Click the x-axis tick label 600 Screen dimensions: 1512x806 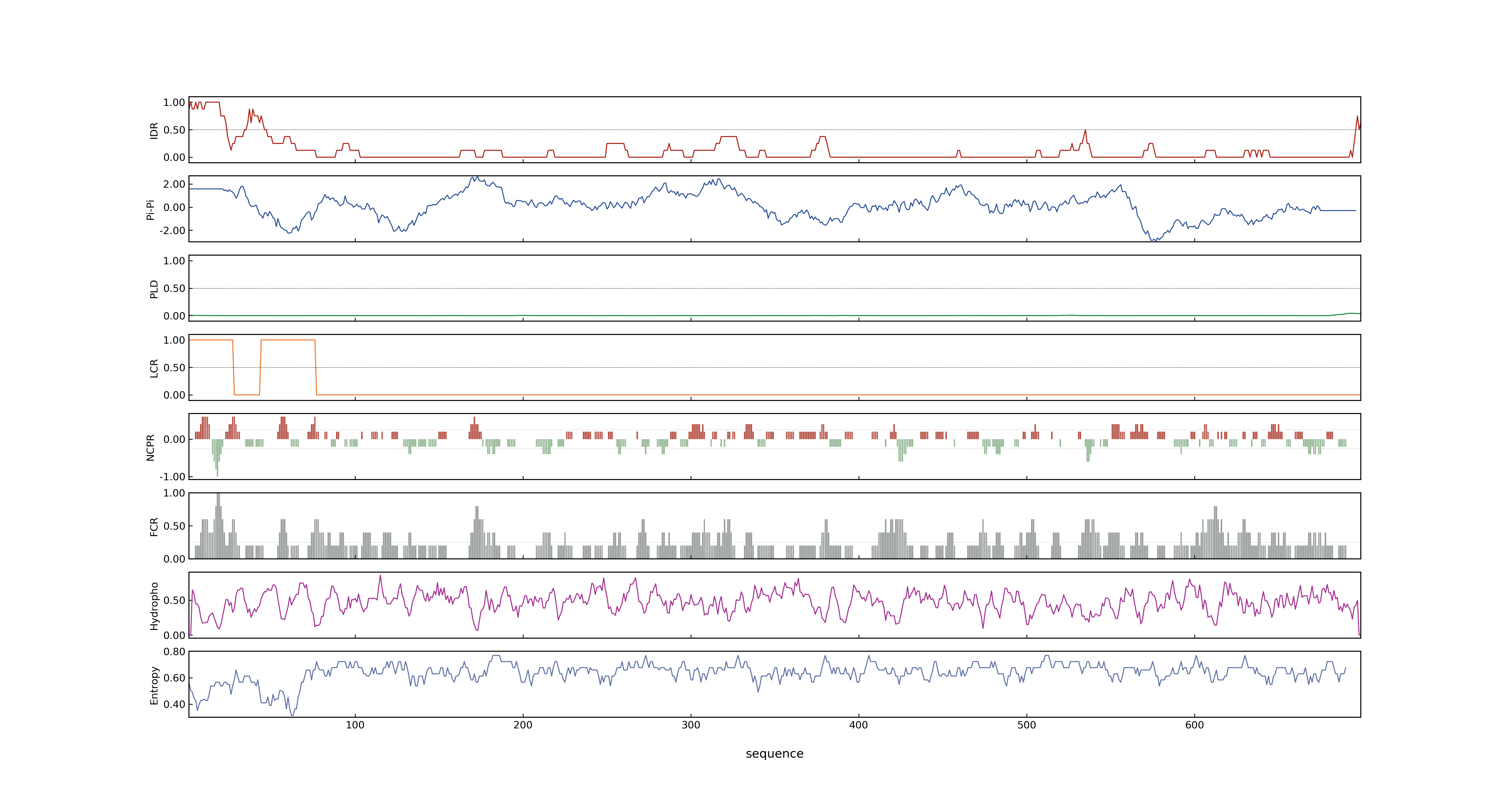pyautogui.click(x=1194, y=725)
